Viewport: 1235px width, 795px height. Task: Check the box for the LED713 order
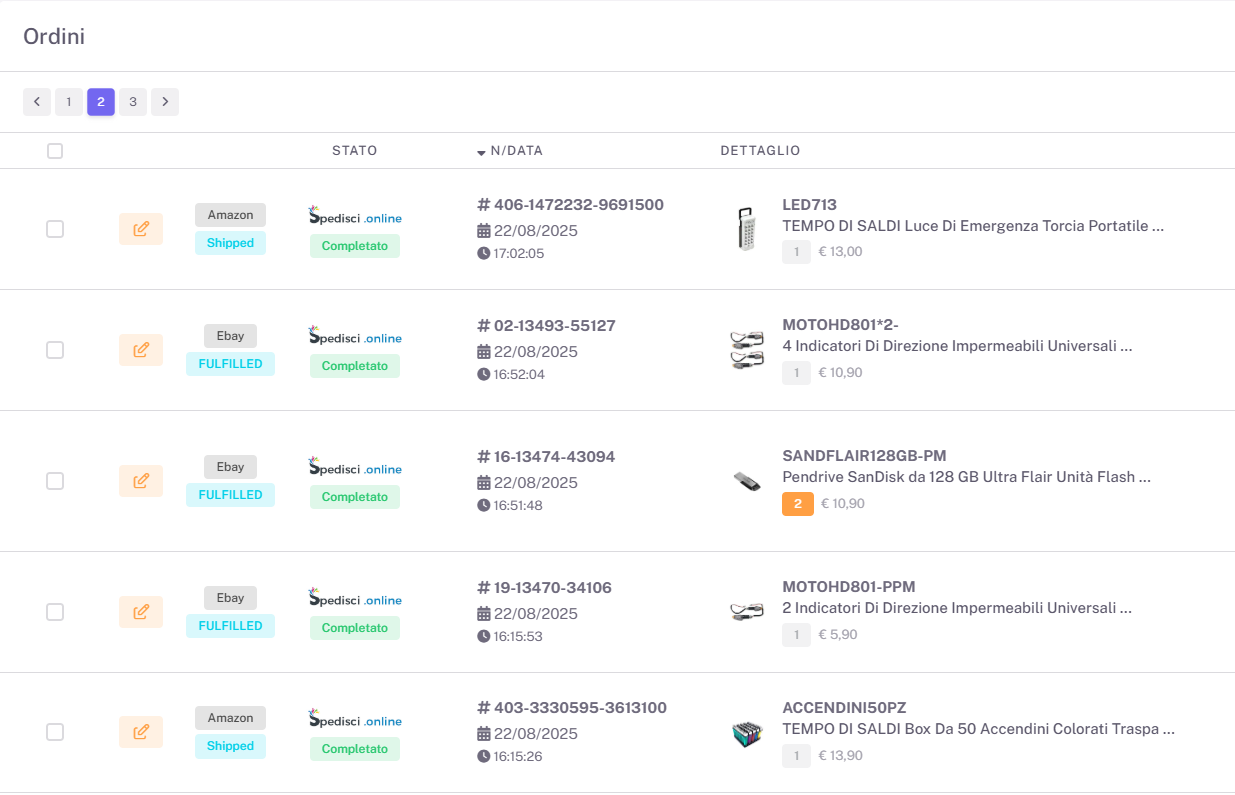[55, 229]
